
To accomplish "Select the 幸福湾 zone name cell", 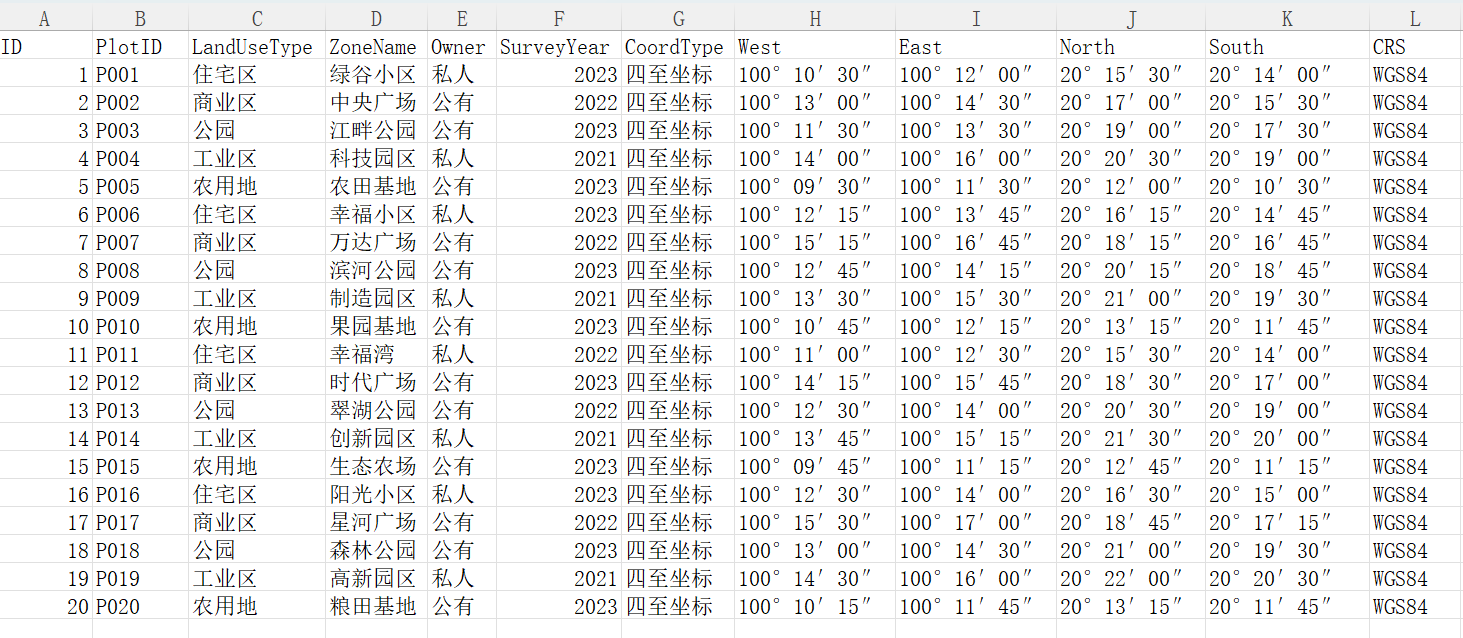I will 376,354.
